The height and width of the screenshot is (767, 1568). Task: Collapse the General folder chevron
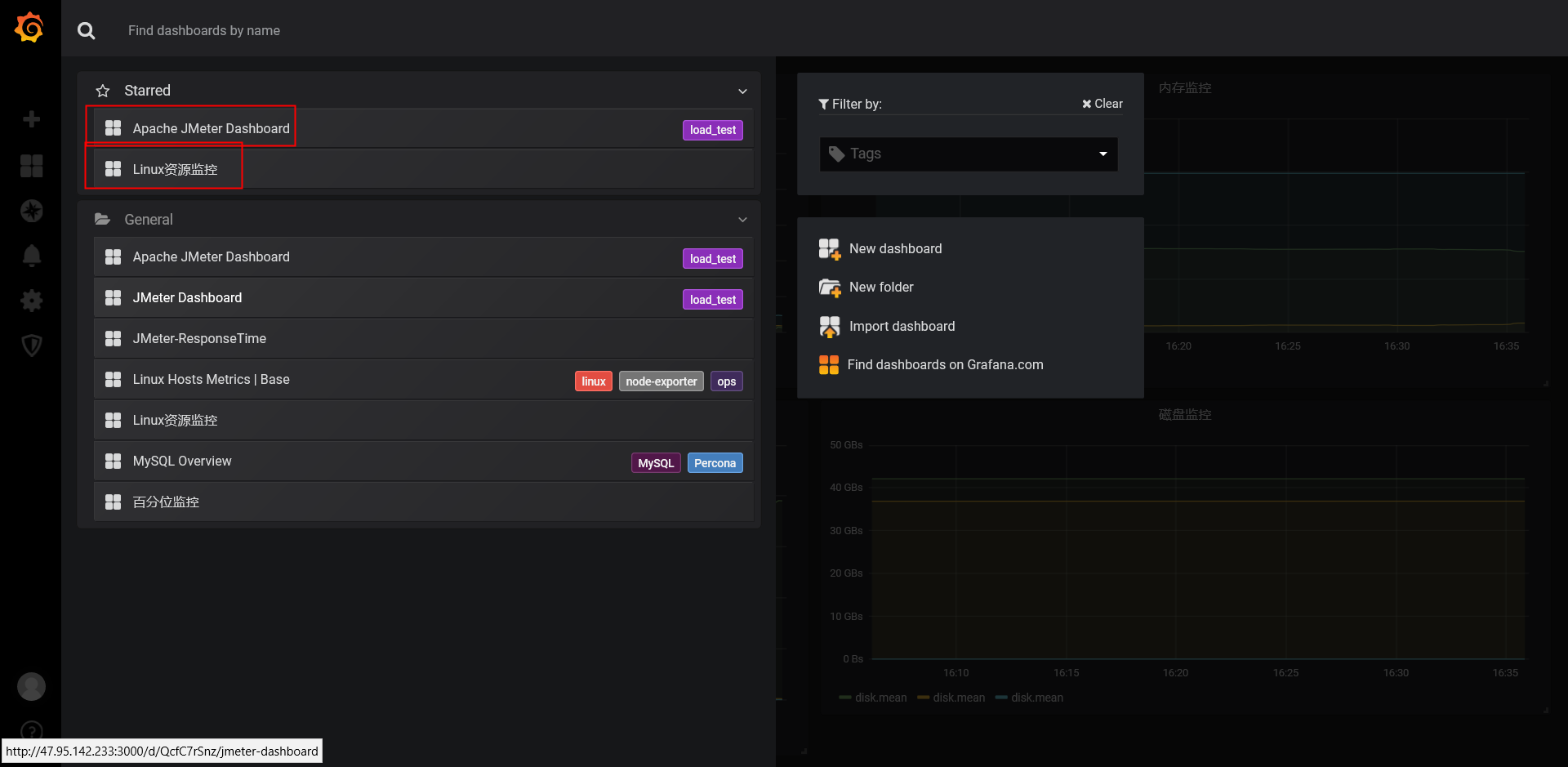click(x=742, y=220)
